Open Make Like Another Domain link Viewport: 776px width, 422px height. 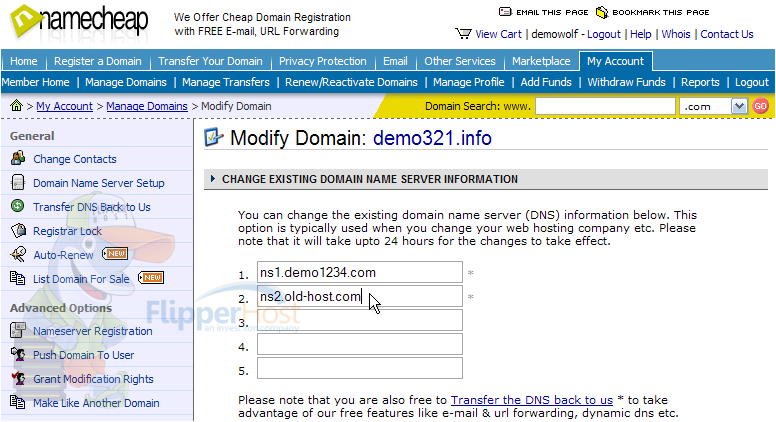96,403
